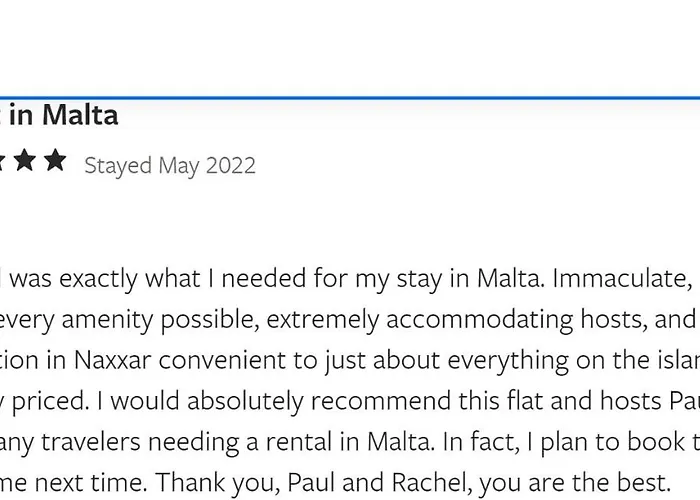Click the "in Malta" review title
Viewport: 700px width, 500px height.
pos(64,116)
